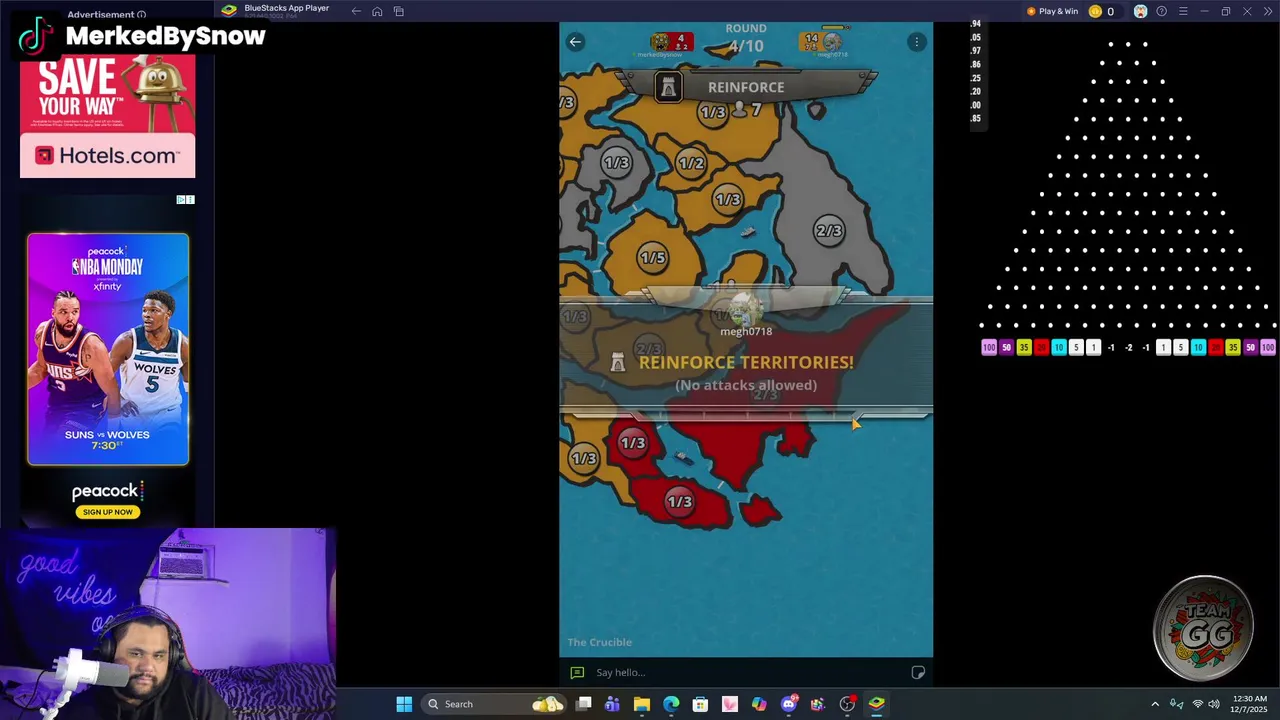Click the Reinforce phase castle icon

pyautogui.click(x=668, y=87)
